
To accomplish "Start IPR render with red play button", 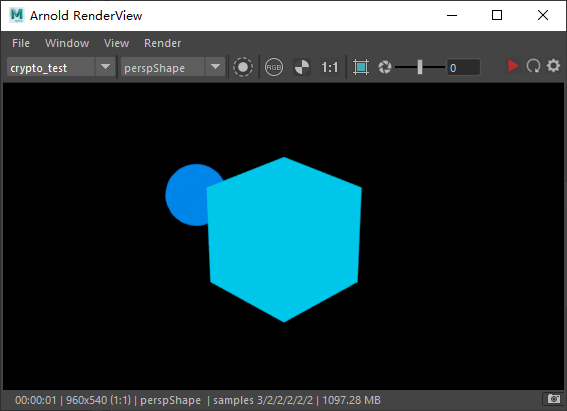I will 513,66.
